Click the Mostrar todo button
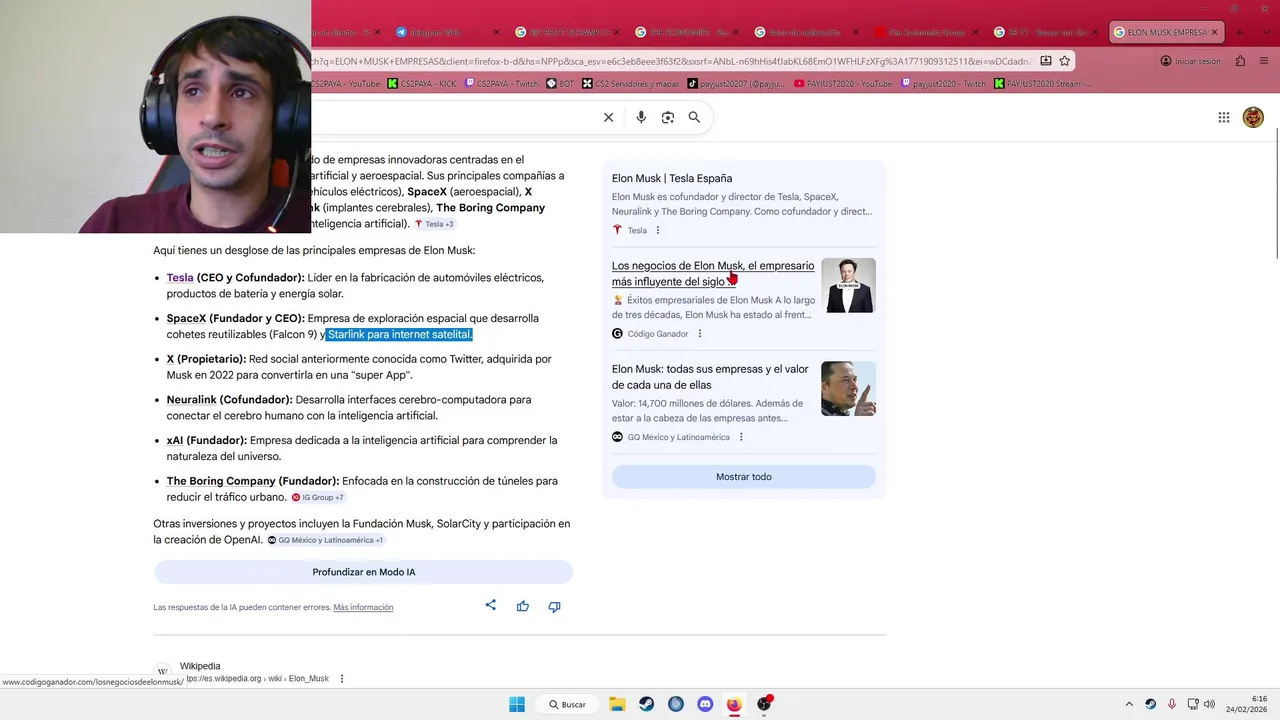The image size is (1280, 720). [x=744, y=477]
